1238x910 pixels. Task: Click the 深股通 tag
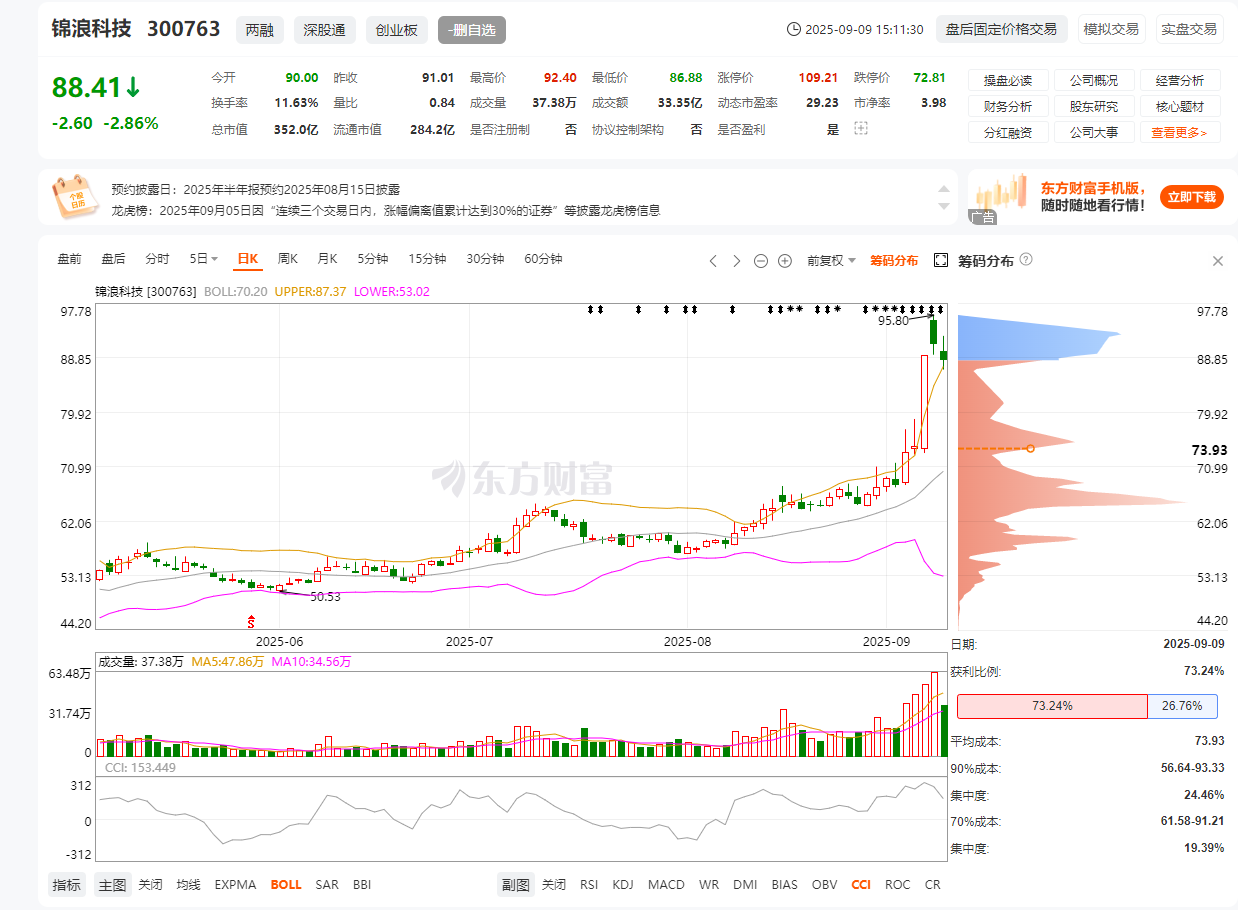pyautogui.click(x=324, y=30)
